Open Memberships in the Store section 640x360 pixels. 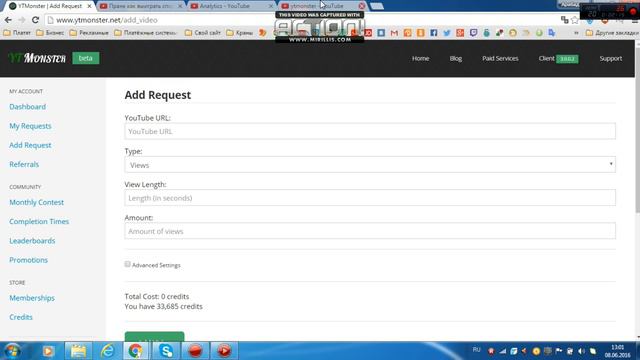tap(32, 298)
